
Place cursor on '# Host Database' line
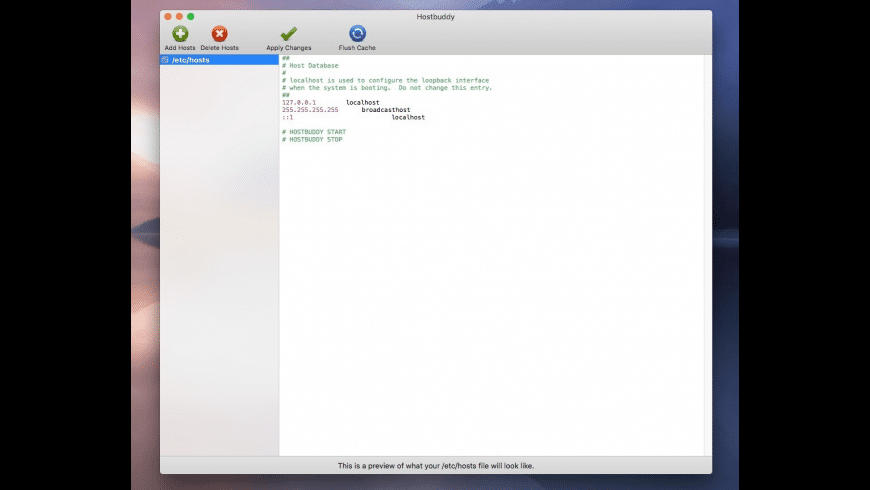click(313, 66)
